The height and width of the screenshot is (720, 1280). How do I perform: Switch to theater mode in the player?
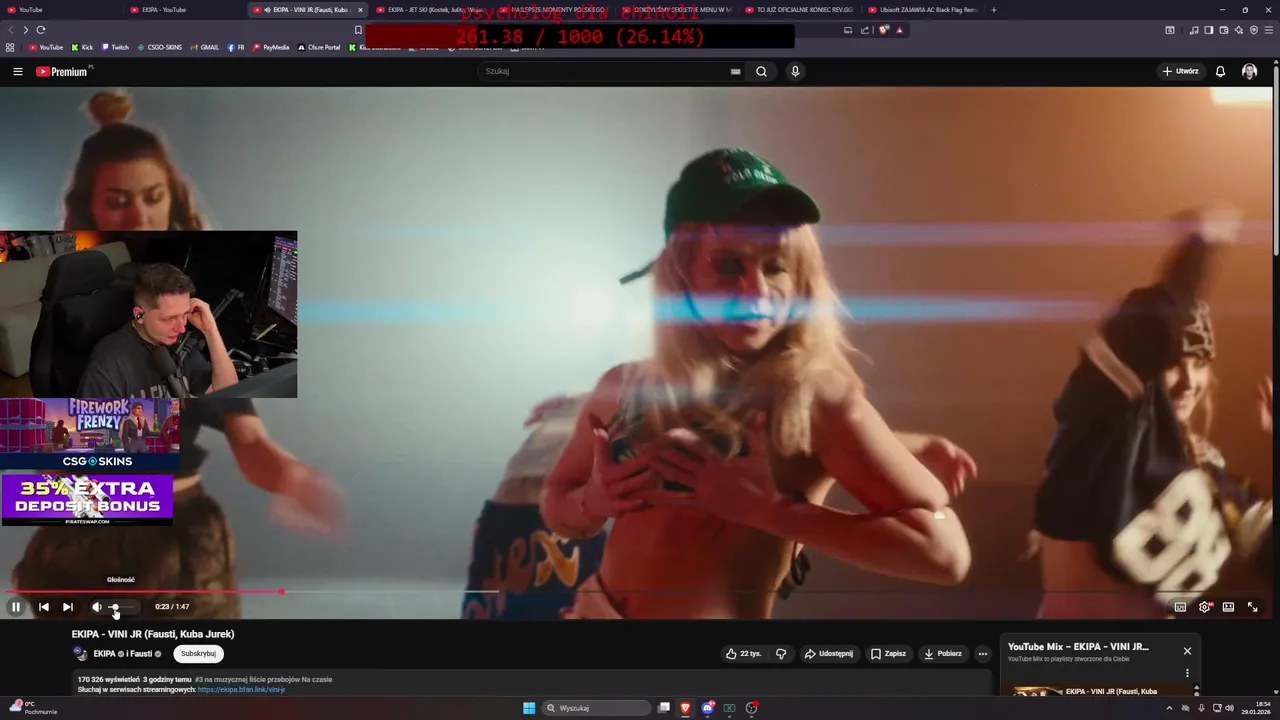click(1228, 607)
